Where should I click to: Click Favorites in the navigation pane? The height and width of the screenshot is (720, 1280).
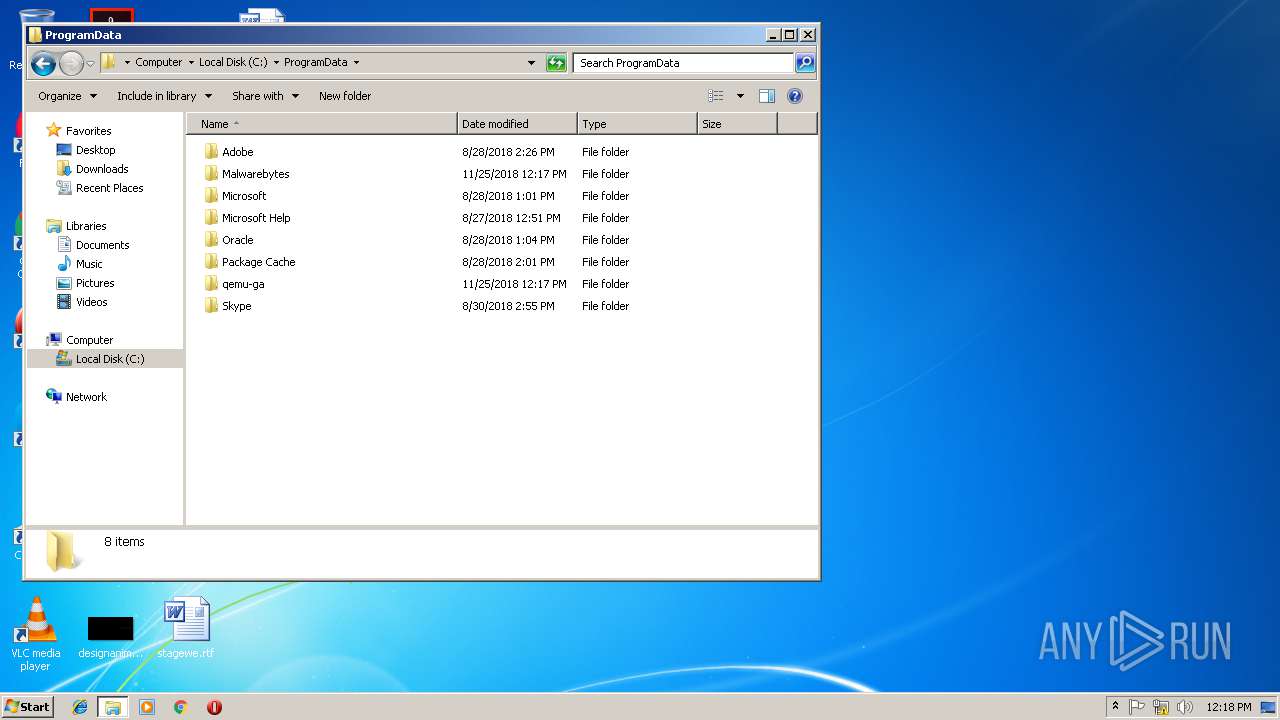(88, 131)
